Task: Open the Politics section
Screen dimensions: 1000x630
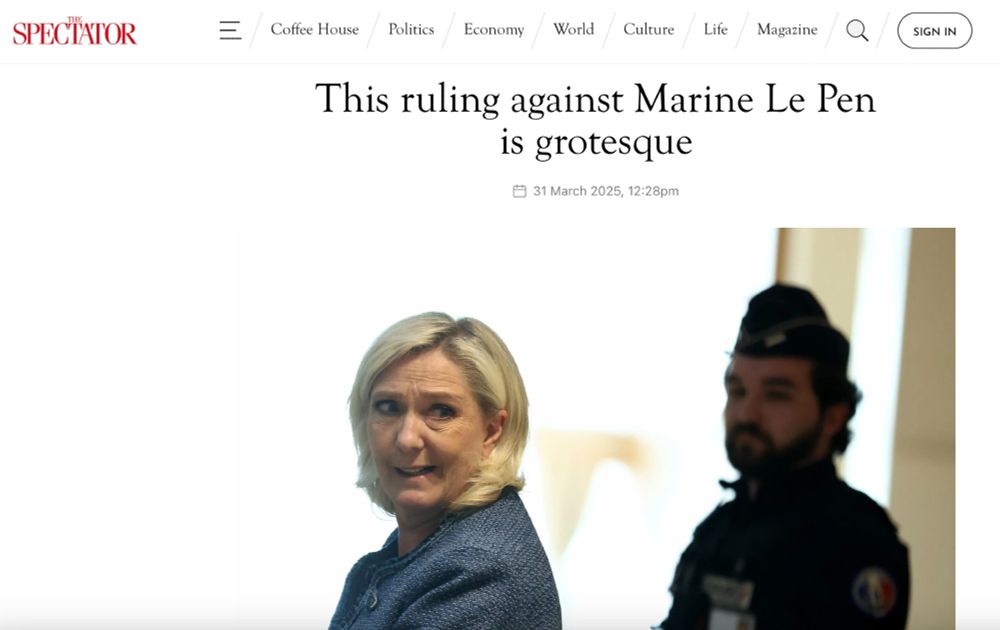Action: 411,29
